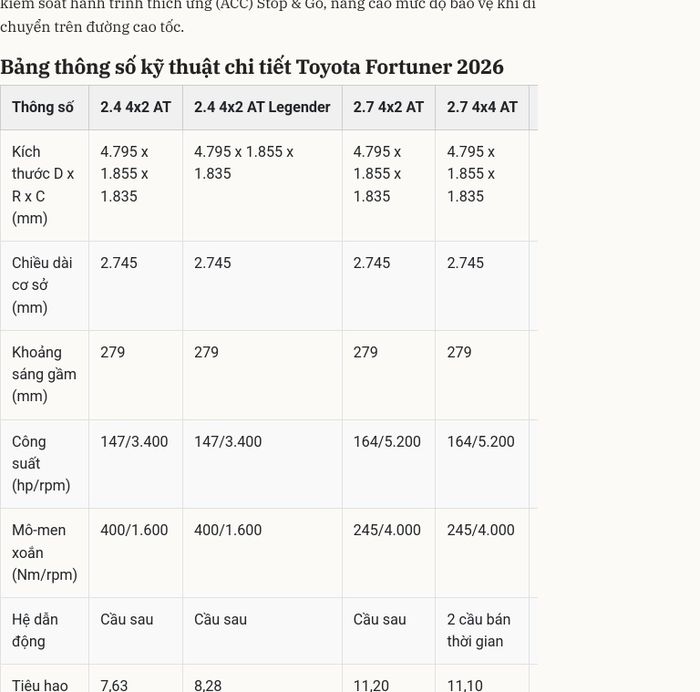Click the 'Hệ dẫn động' row label

(x=35, y=630)
